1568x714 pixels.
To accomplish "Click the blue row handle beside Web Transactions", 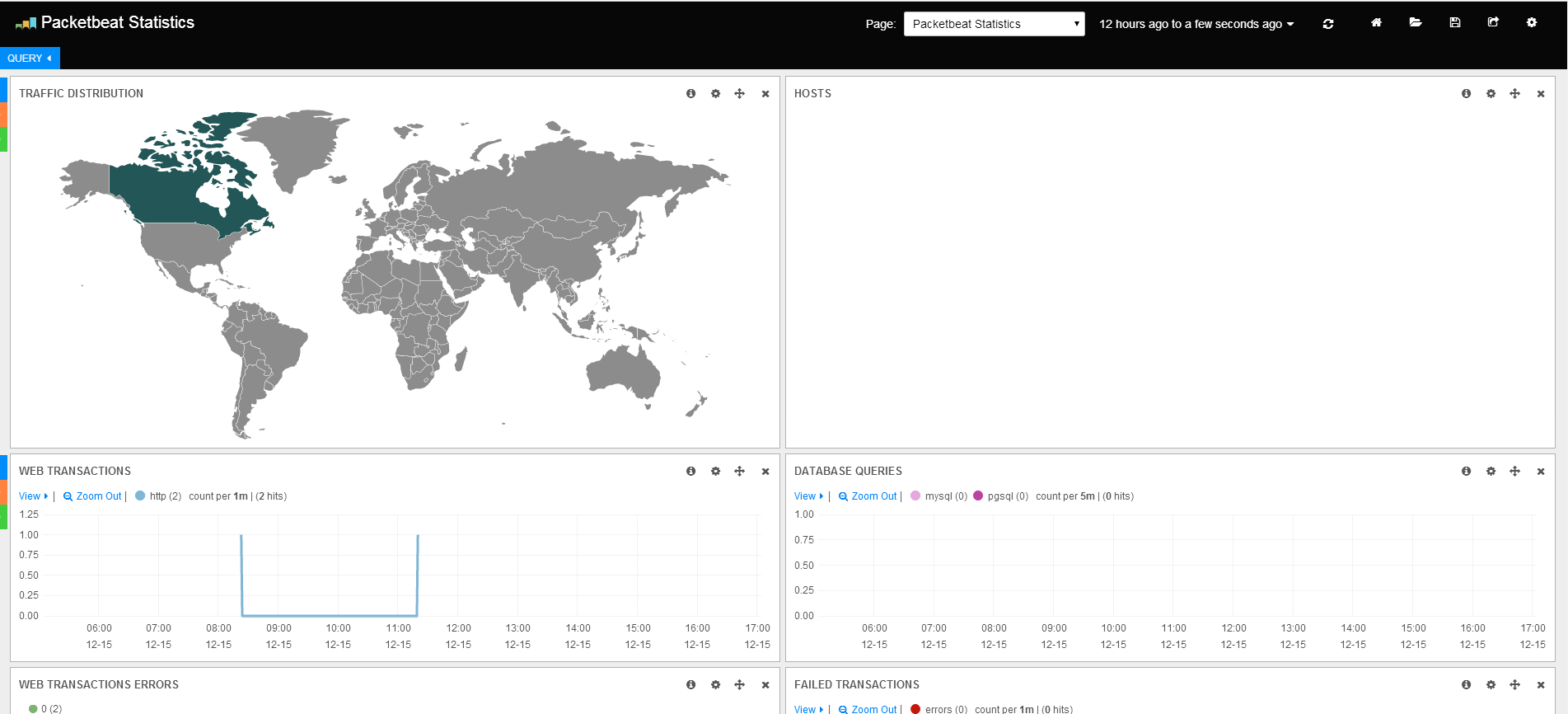I will (3, 467).
